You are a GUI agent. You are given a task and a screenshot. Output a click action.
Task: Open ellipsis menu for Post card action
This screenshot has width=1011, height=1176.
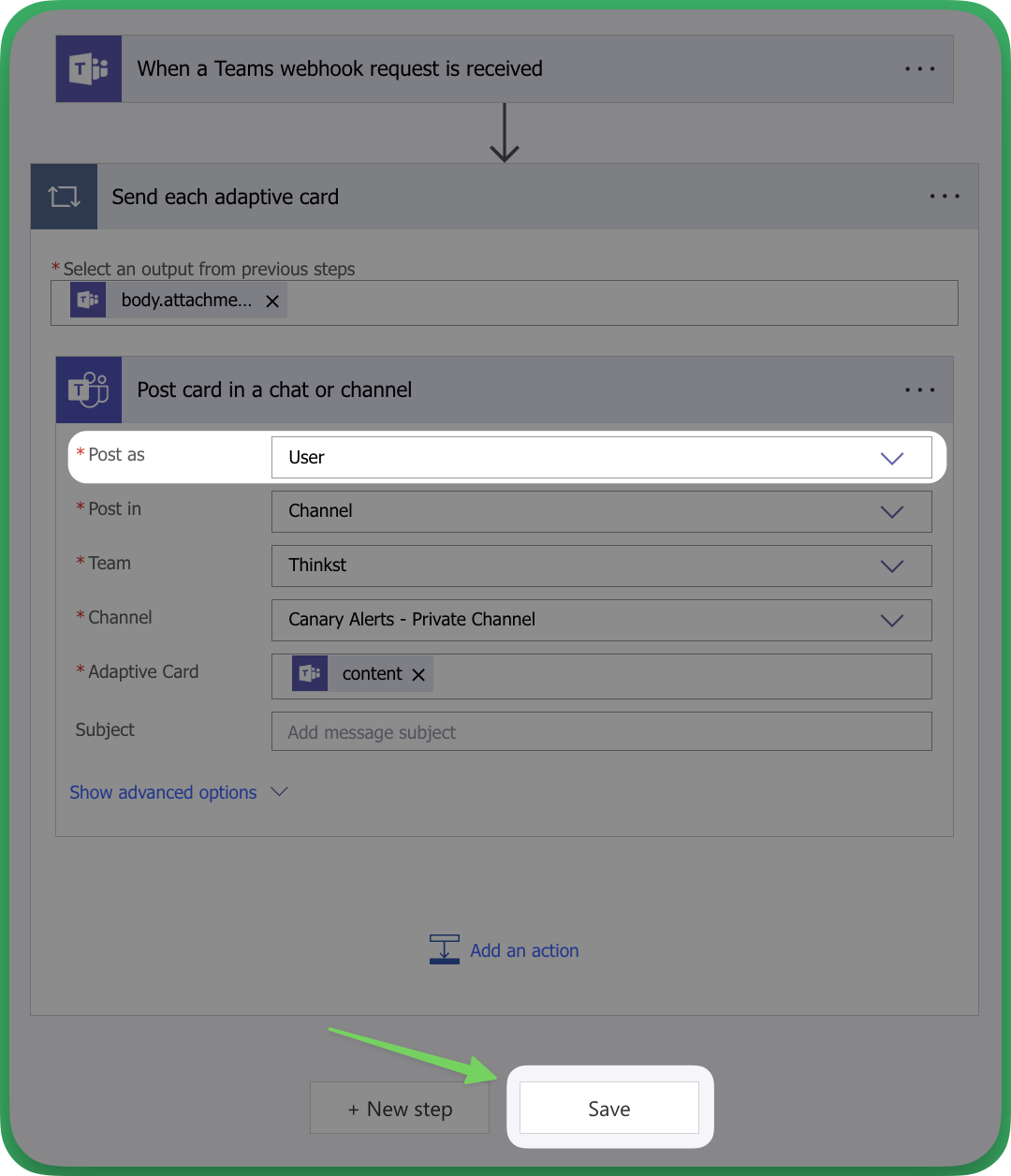pyautogui.click(x=919, y=390)
